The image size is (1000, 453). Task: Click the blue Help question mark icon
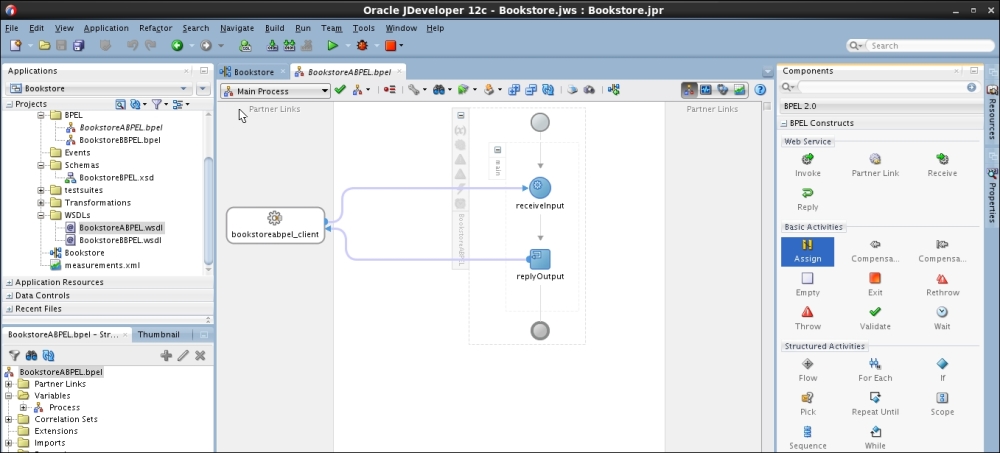760,90
